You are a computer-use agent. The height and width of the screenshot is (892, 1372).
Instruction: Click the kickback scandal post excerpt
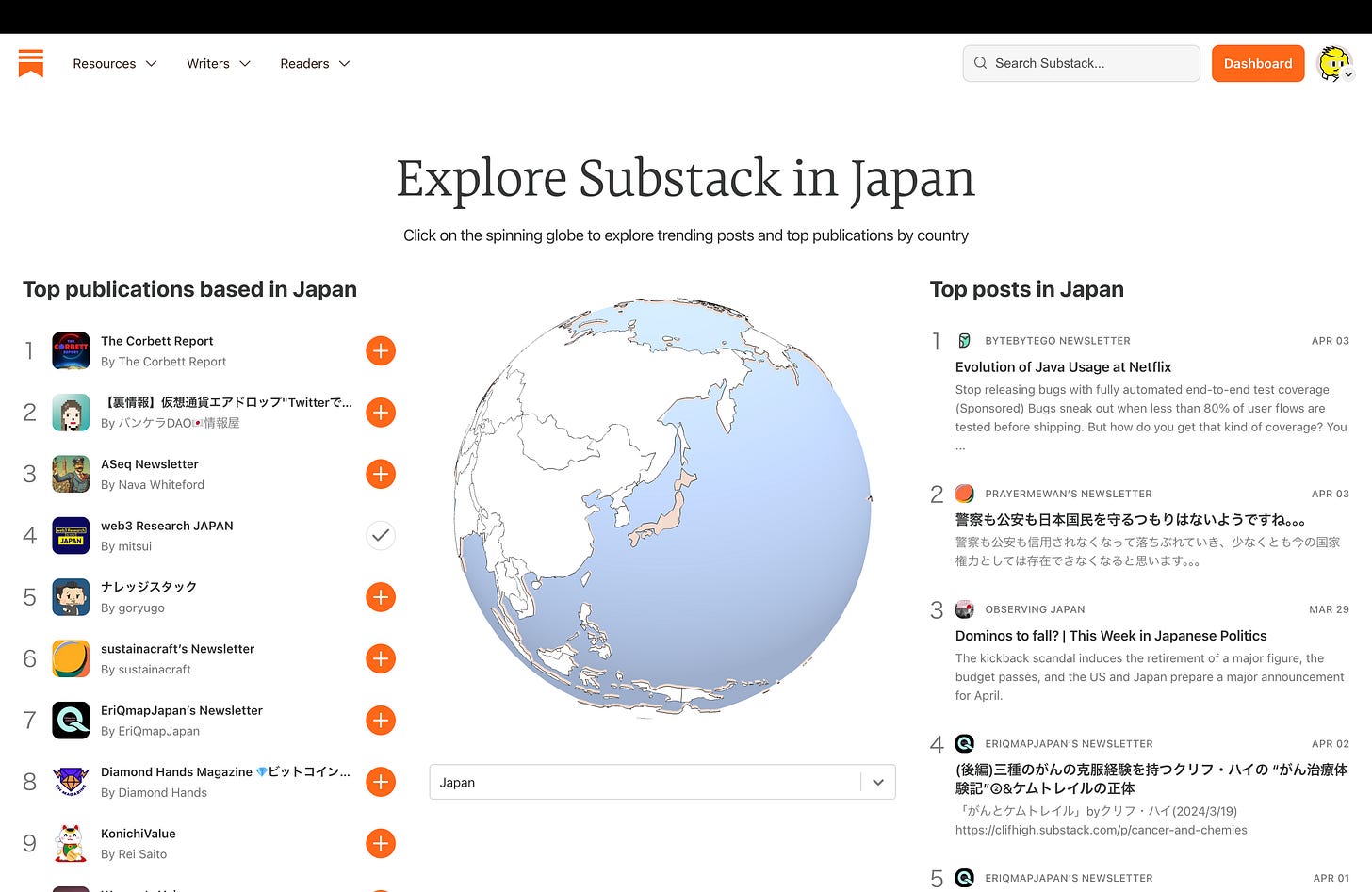coord(1150,677)
